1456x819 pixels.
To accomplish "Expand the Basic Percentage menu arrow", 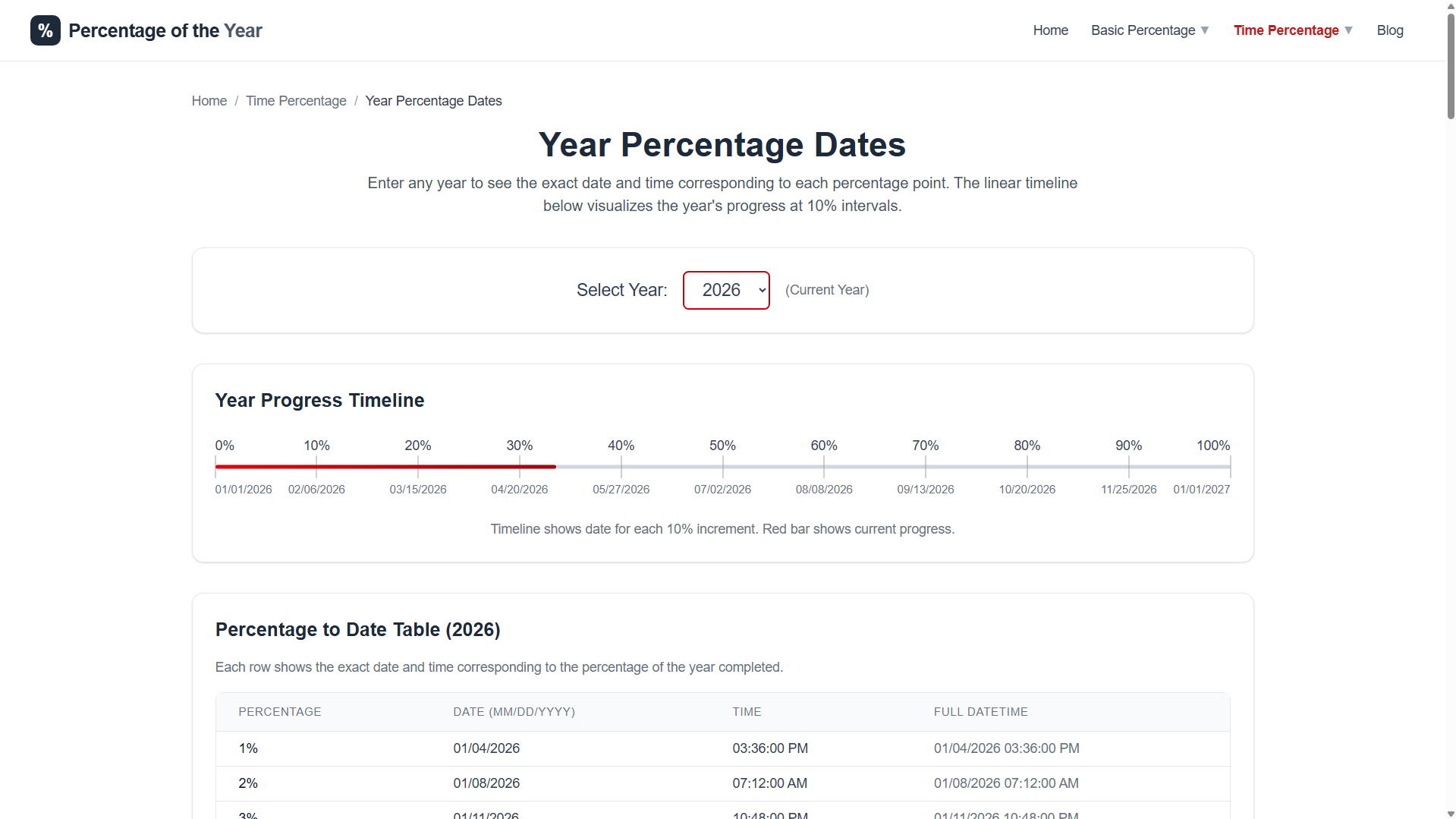I will (x=1205, y=30).
